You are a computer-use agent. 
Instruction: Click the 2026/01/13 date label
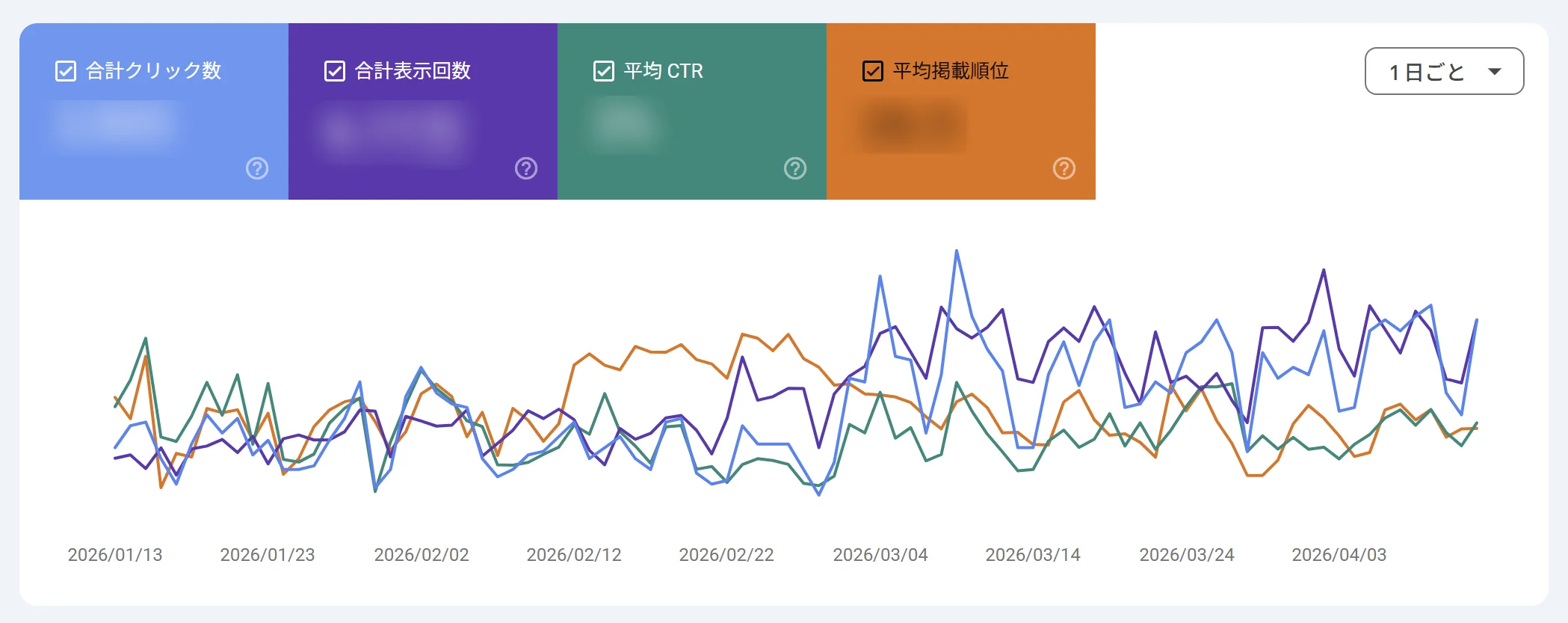[115, 555]
